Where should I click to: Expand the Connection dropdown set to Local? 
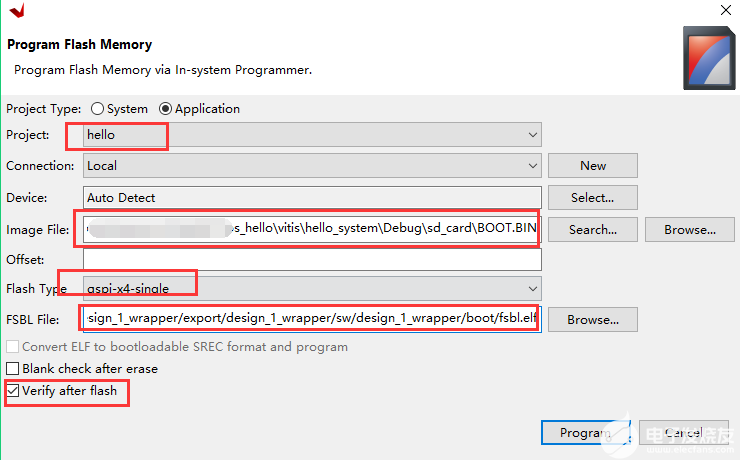pyautogui.click(x=310, y=166)
